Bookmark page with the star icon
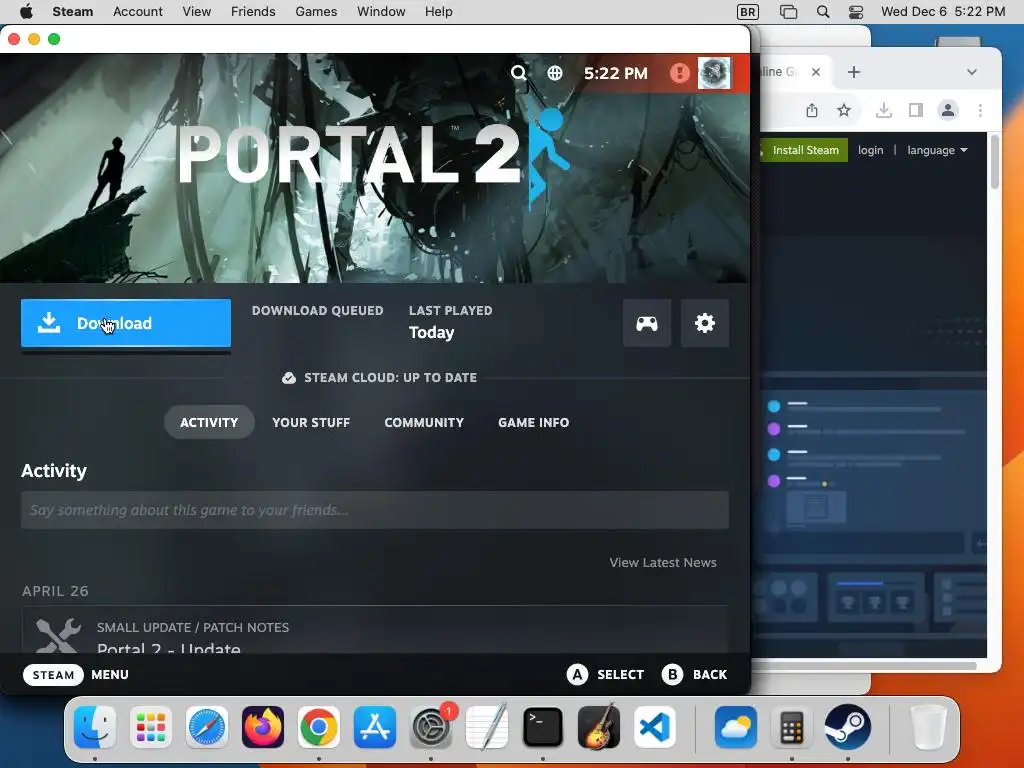Image resolution: width=1024 pixels, height=768 pixels. coord(844,110)
